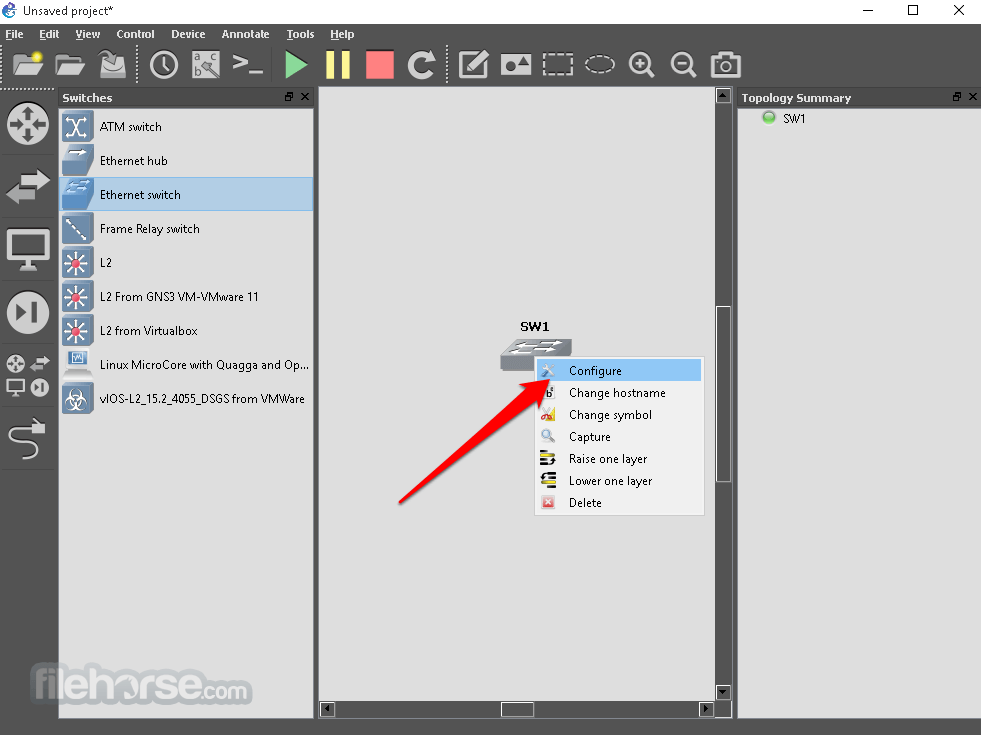Image resolution: width=981 pixels, height=735 pixels.
Task: Click the canvas horizontal scrollbar thumb
Action: point(517,709)
